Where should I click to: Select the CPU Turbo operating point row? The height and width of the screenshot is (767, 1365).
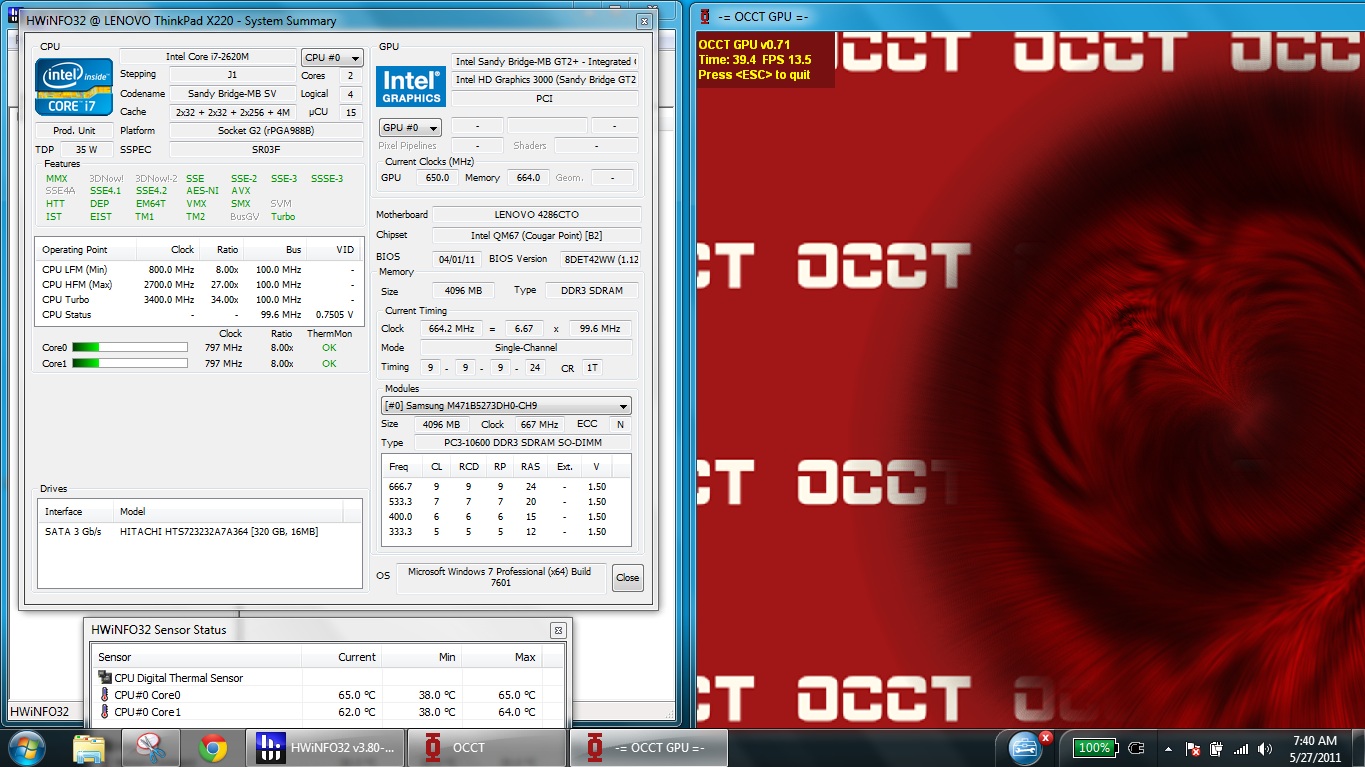click(x=199, y=299)
